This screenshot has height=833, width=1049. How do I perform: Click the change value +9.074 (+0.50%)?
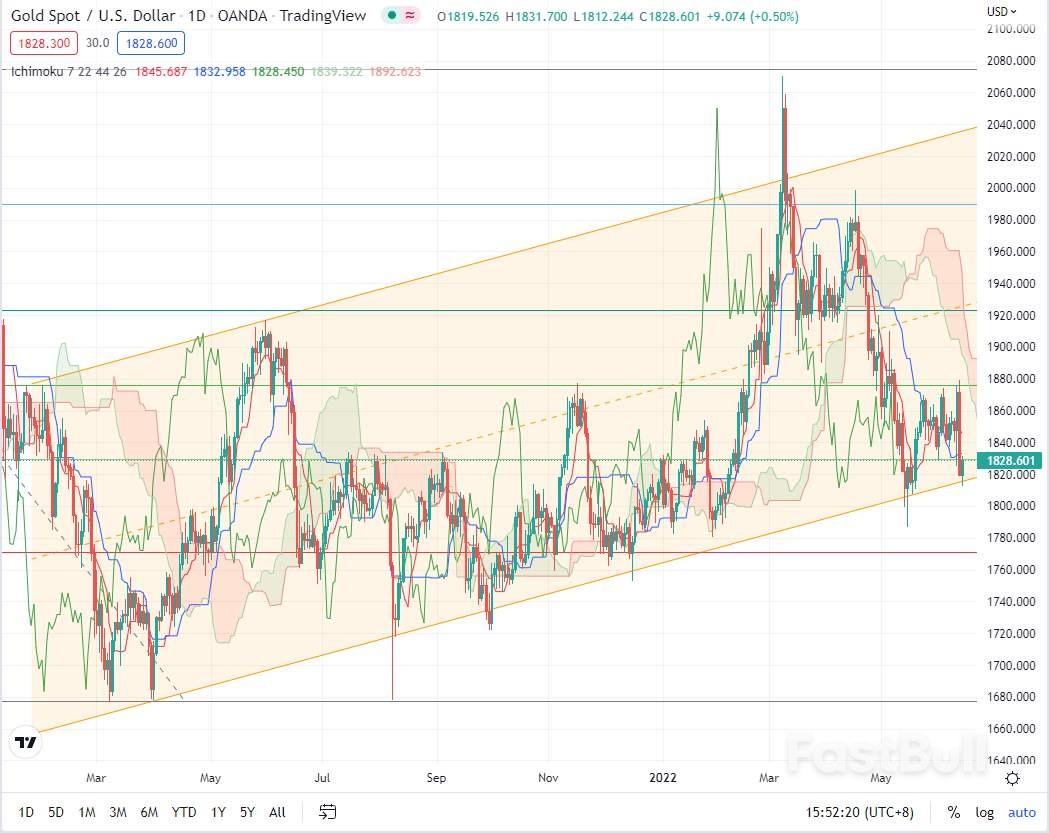click(x=753, y=17)
